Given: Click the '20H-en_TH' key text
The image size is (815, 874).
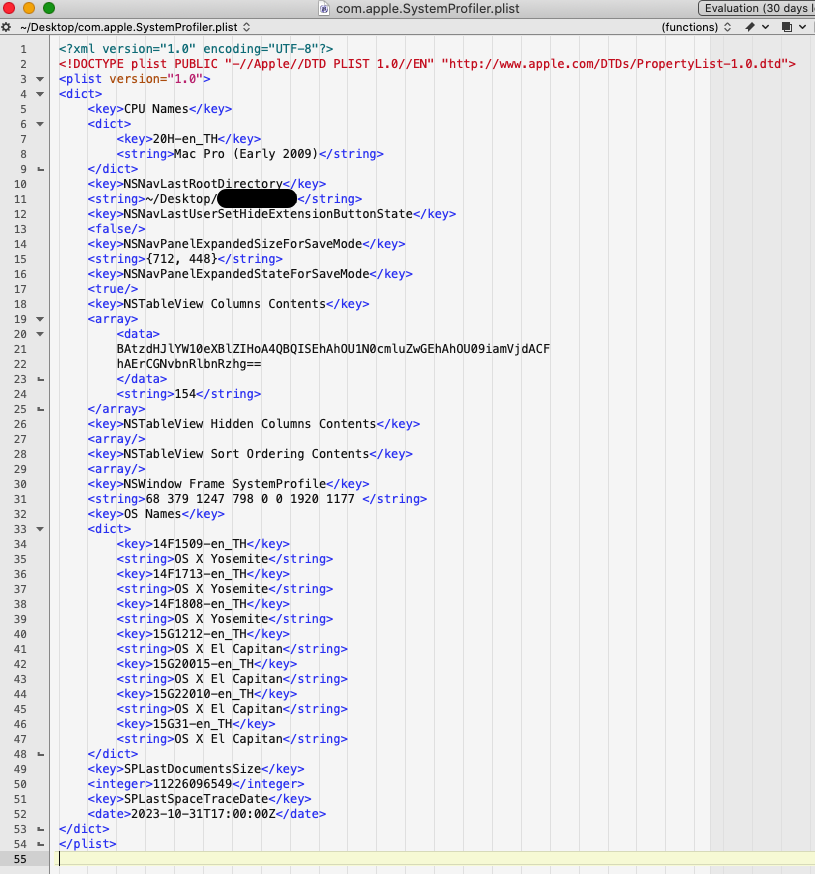Looking at the screenshot, I should point(185,139).
